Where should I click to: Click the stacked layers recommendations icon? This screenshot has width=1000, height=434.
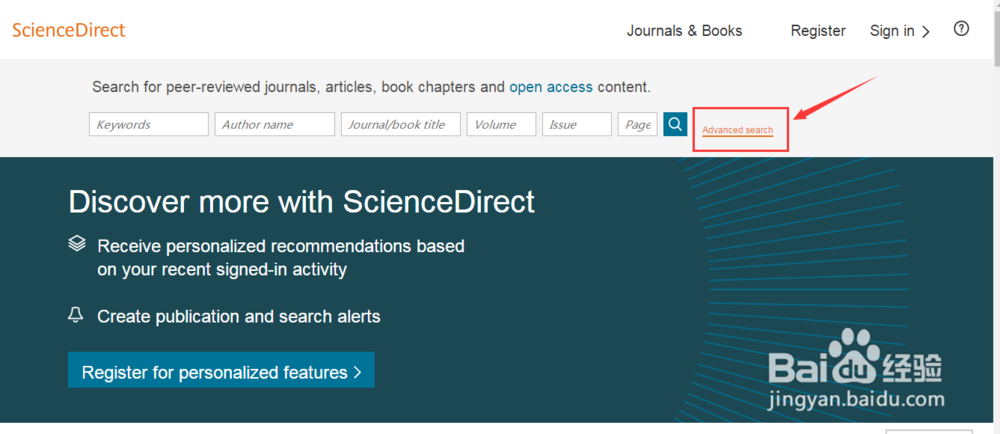(77, 244)
